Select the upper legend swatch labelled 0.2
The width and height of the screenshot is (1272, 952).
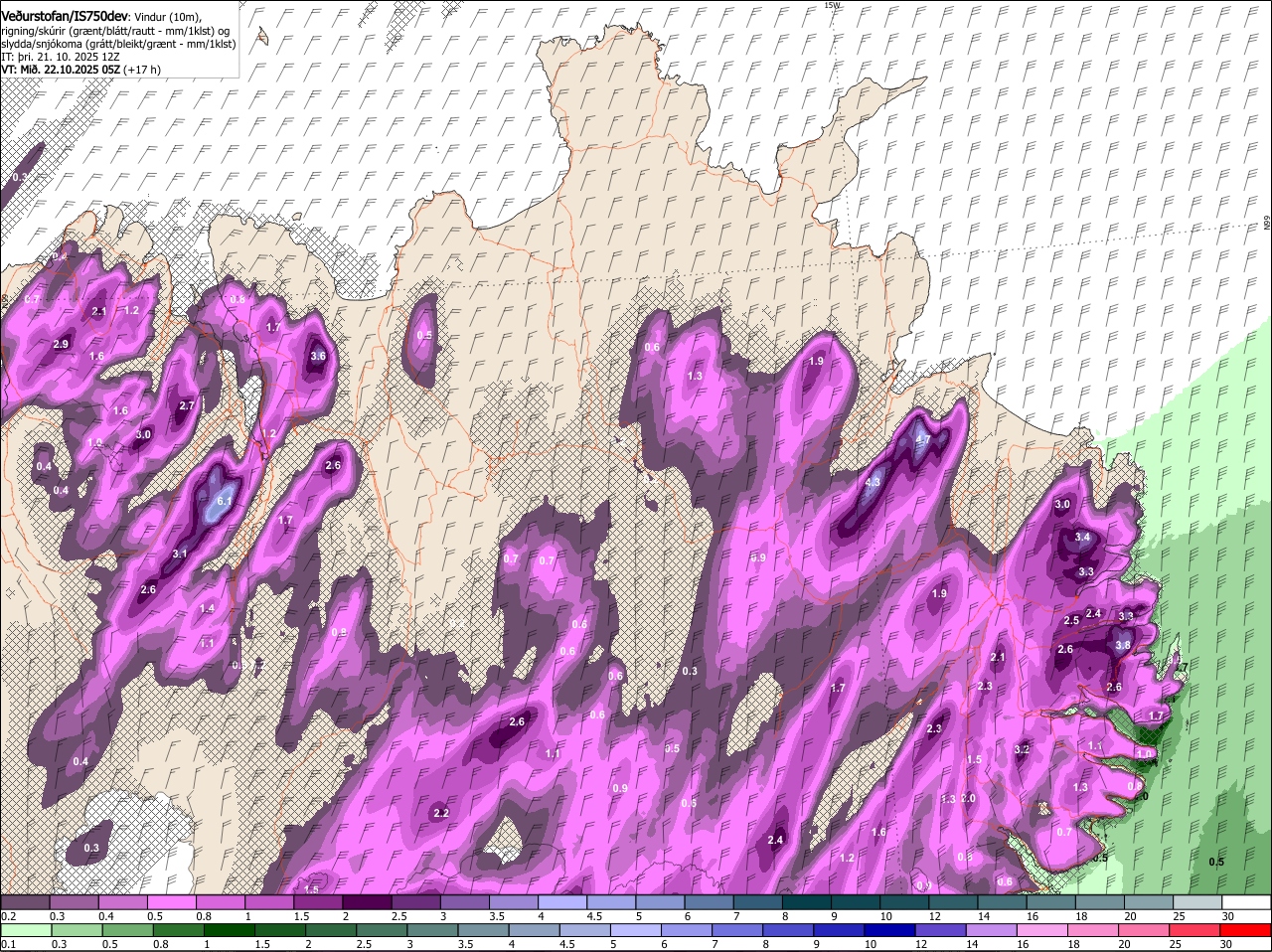(x=25, y=902)
